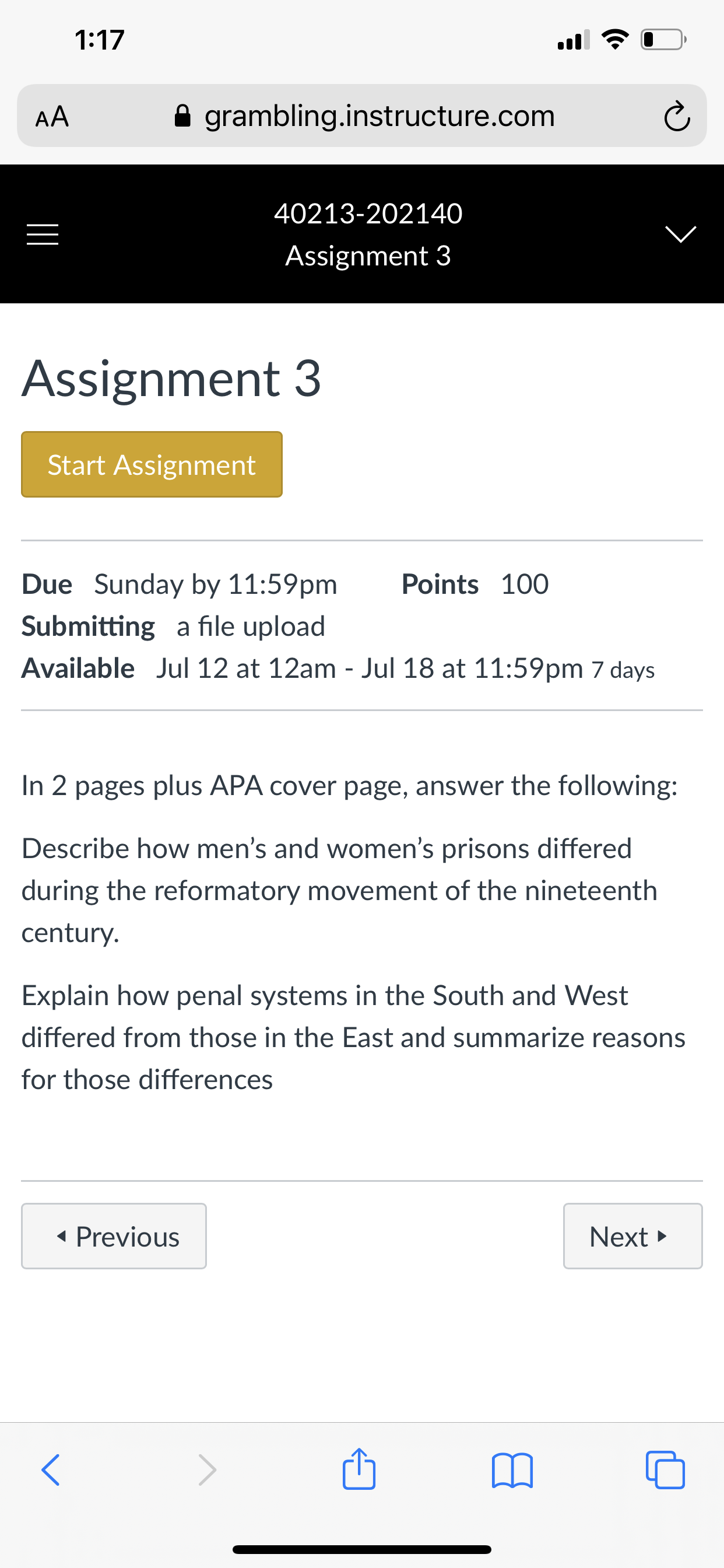Image resolution: width=724 pixels, height=1568 pixels.
Task: Go to the Next module item
Action: tap(632, 1236)
